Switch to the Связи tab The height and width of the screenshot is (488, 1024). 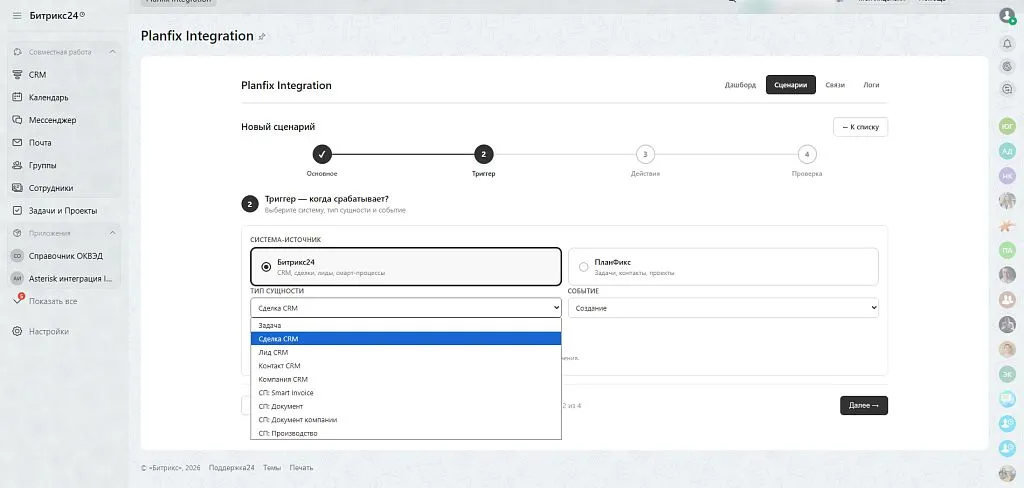(835, 85)
